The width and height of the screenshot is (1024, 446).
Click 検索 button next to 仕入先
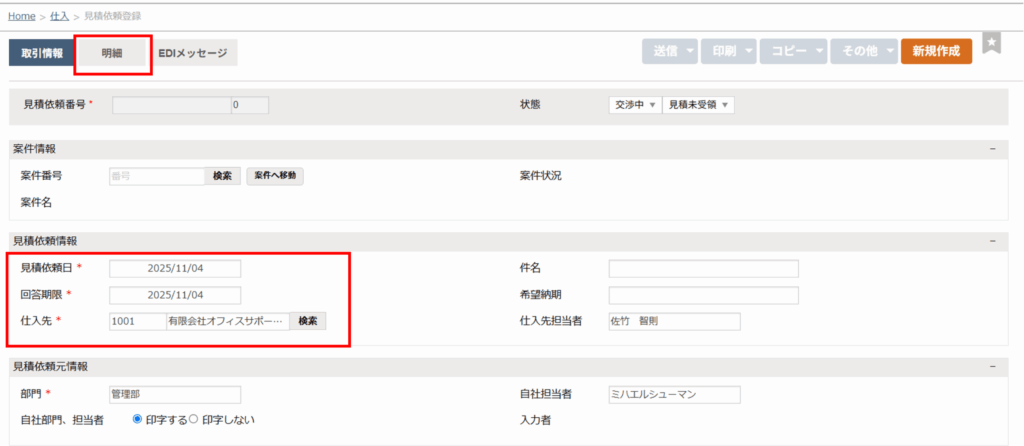(x=308, y=321)
